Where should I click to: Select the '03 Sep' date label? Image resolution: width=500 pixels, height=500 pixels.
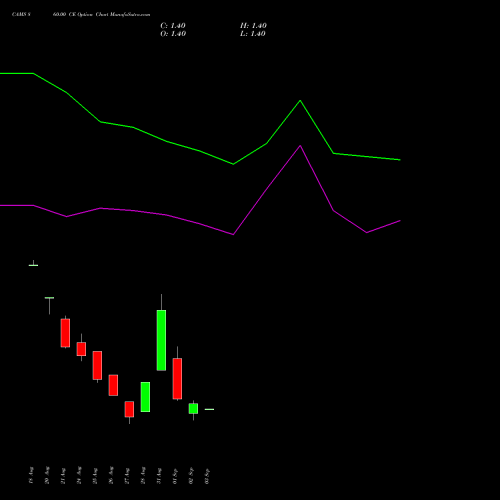[207, 475]
